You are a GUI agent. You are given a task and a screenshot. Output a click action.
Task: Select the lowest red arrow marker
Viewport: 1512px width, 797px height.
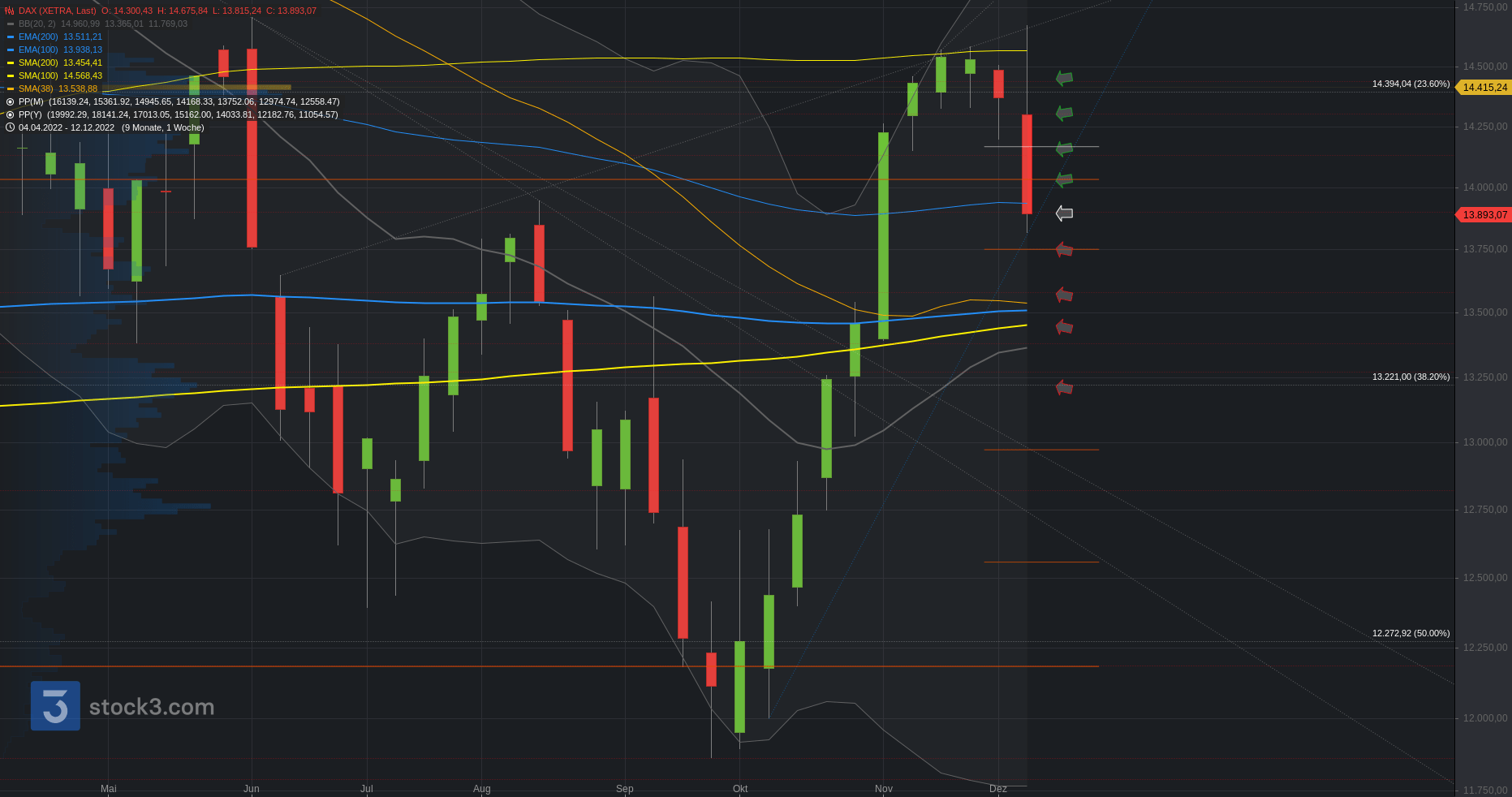[x=1064, y=388]
